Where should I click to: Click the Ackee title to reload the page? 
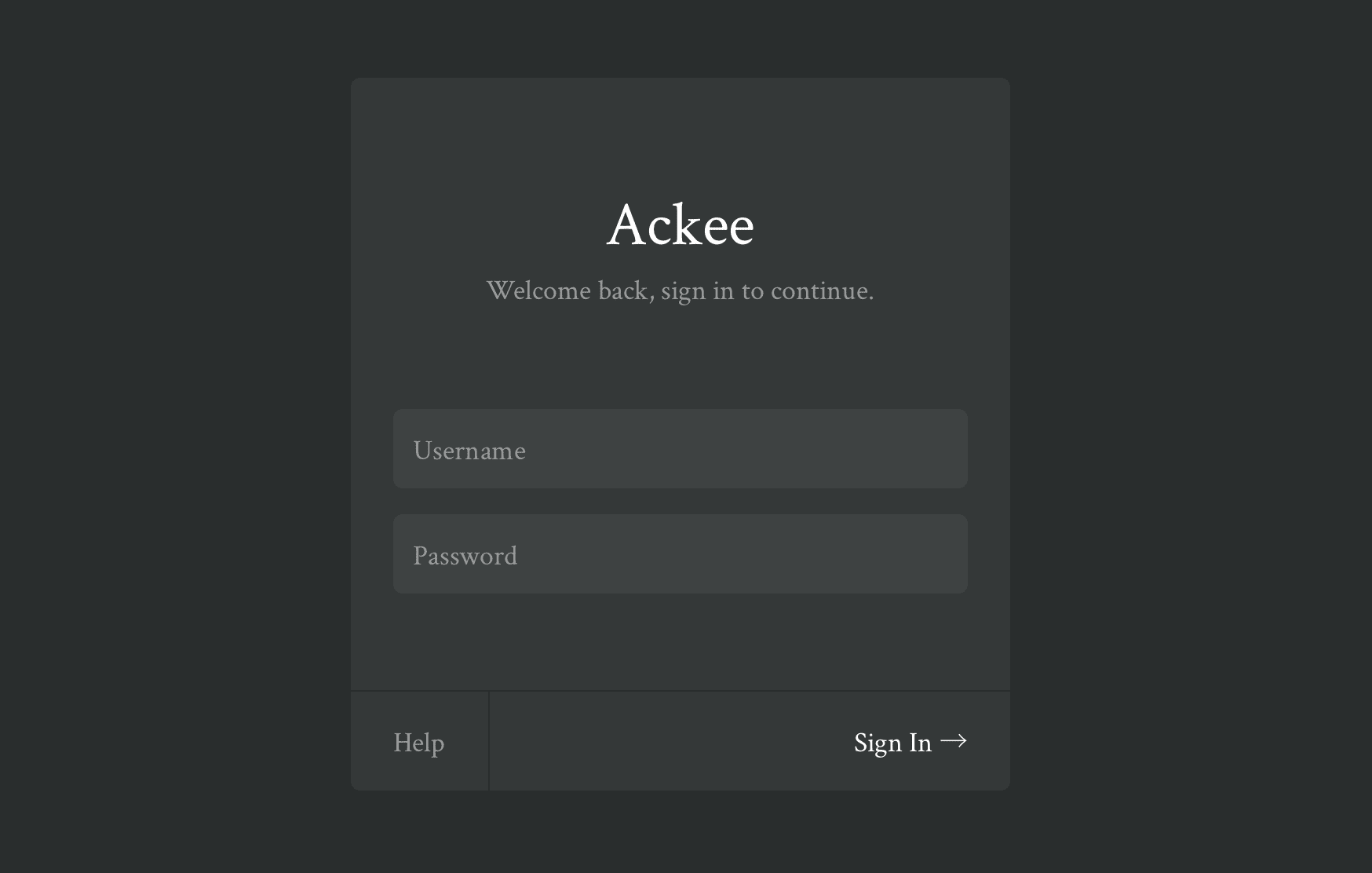pyautogui.click(x=681, y=226)
